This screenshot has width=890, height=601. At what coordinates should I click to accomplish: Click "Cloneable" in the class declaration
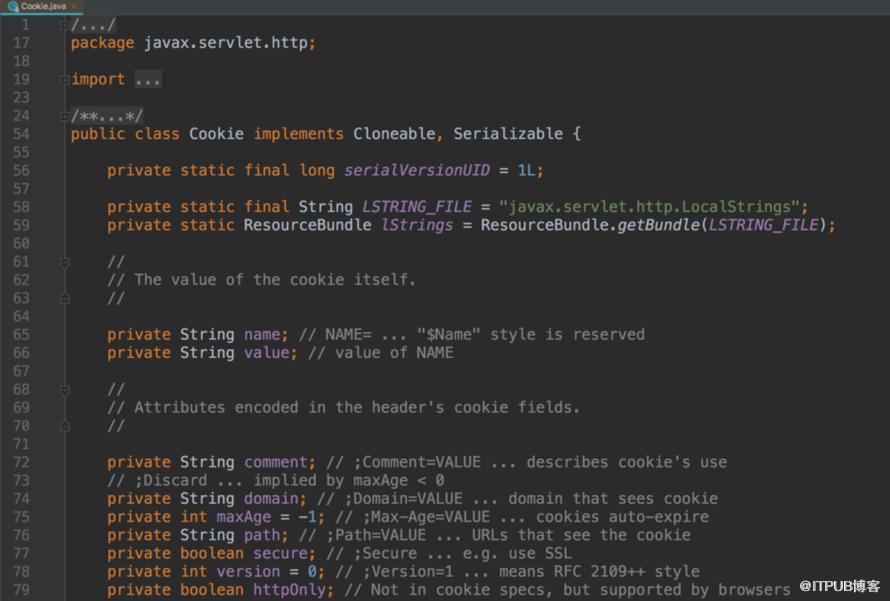[394, 134]
